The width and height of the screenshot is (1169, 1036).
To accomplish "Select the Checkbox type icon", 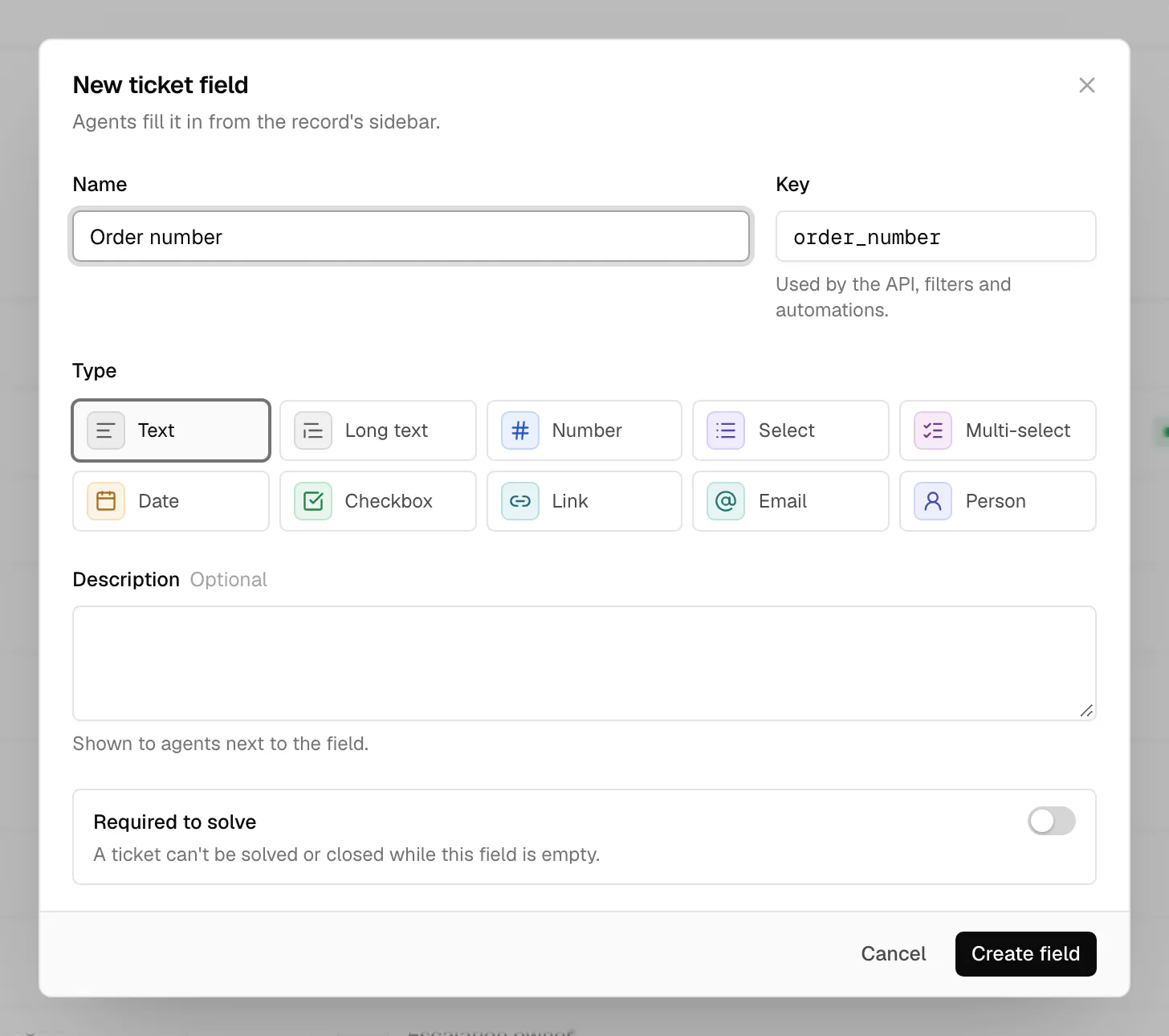I will coord(313,501).
